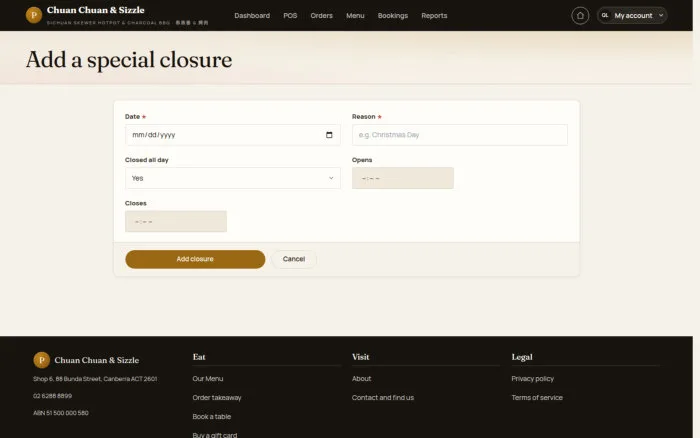Open the Orders navigation item
Screen dimensions: 700x438
[321, 16]
